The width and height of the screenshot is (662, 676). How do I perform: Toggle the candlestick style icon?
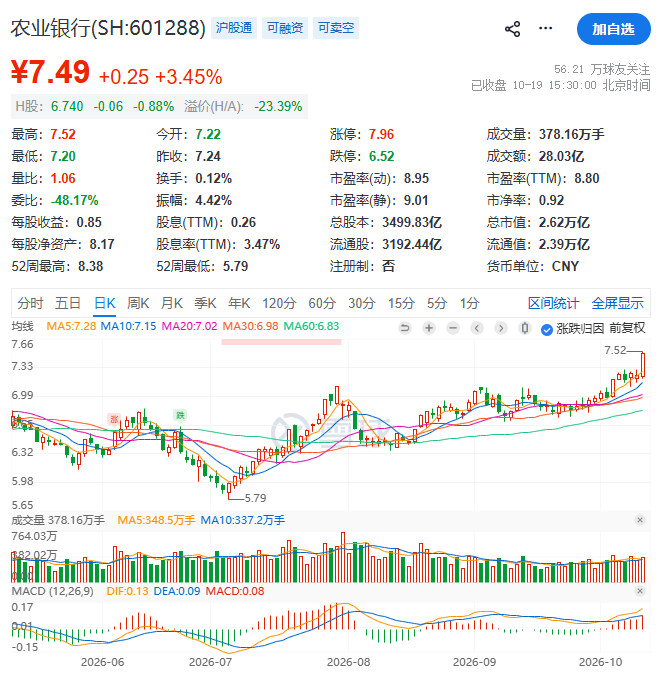[x=525, y=329]
